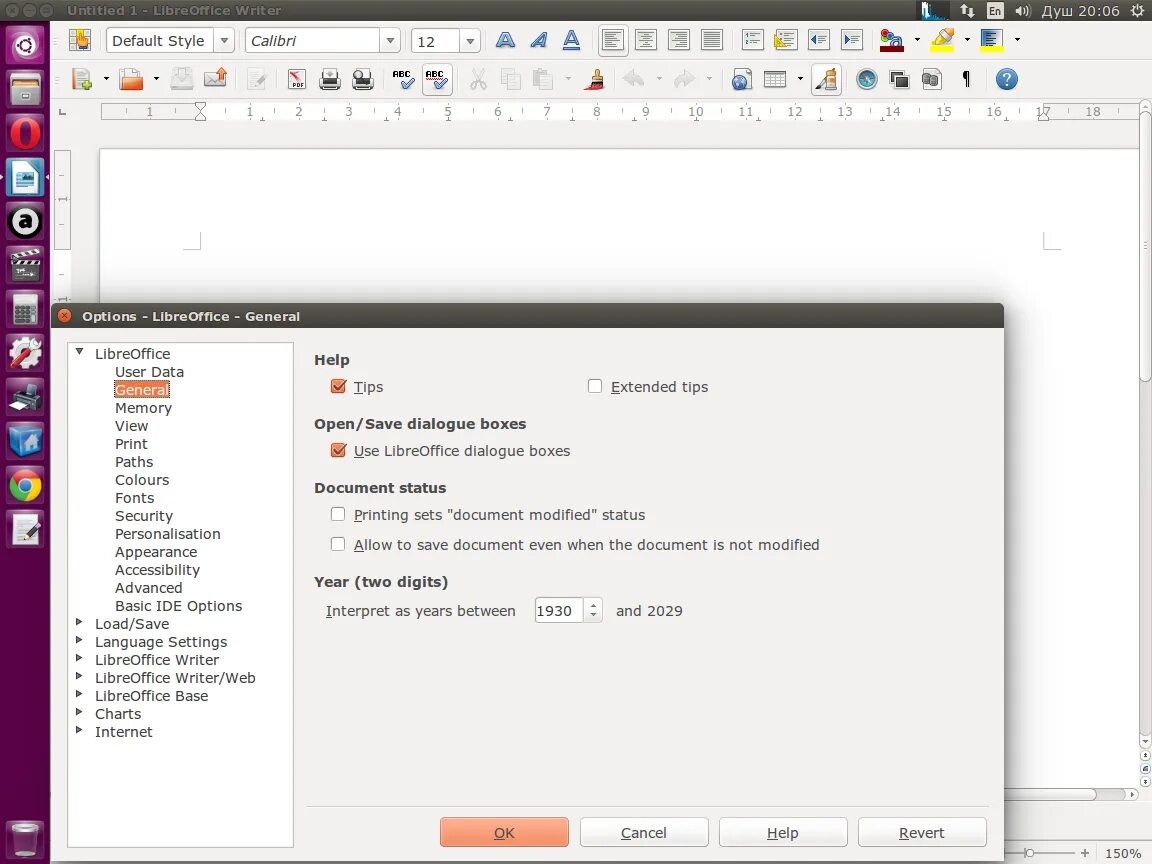Viewport: 1152px width, 864px height.
Task: Select Security in options tree
Action: pos(144,516)
